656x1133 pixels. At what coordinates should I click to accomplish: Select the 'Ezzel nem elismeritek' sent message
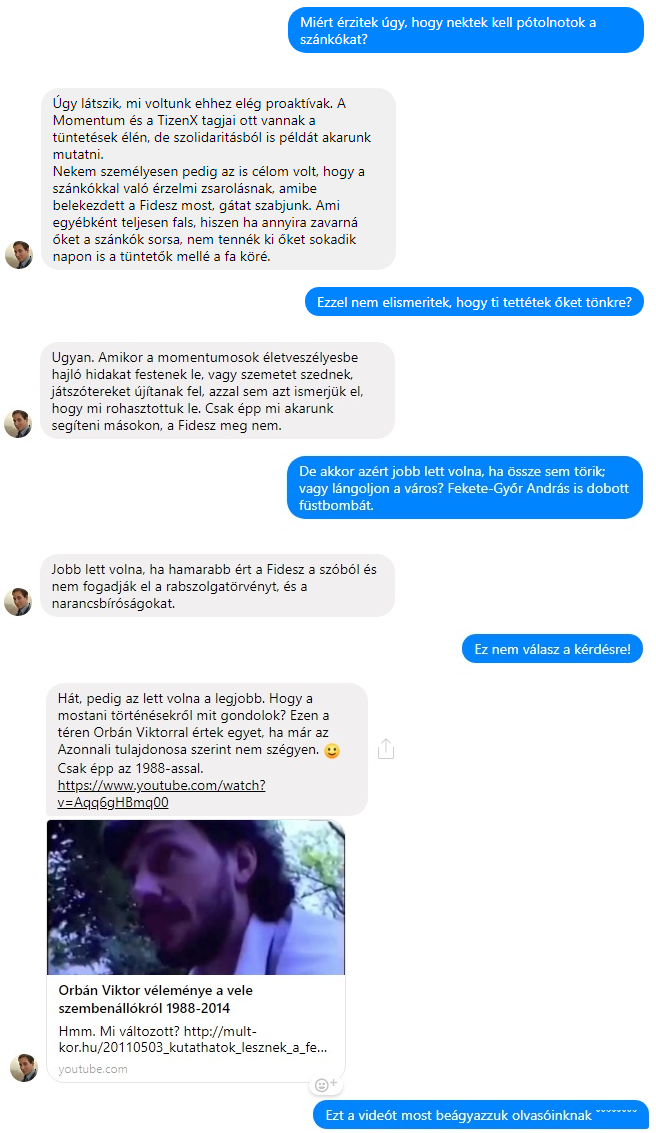(x=474, y=302)
